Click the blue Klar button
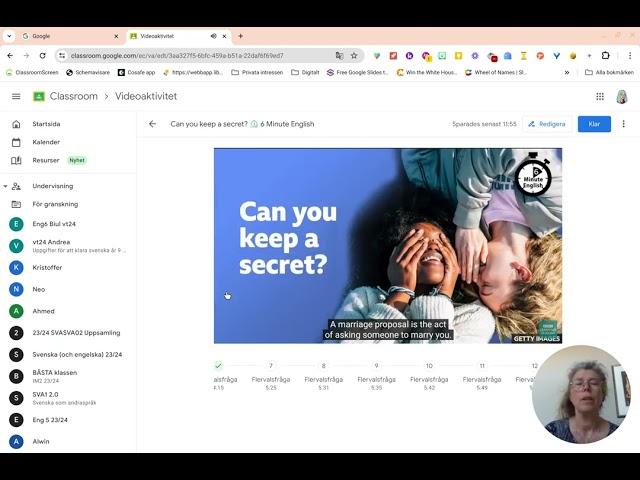The height and width of the screenshot is (480, 640). 594,124
